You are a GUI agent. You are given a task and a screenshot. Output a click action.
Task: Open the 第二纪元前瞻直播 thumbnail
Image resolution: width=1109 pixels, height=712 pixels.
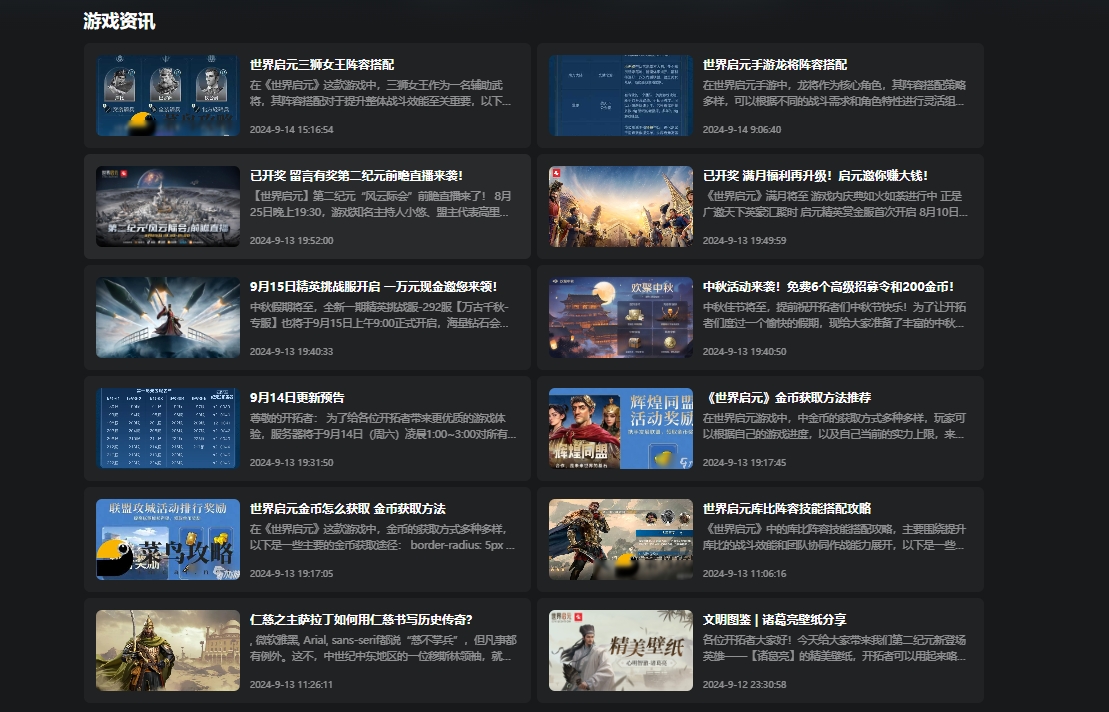pyautogui.click(x=167, y=207)
